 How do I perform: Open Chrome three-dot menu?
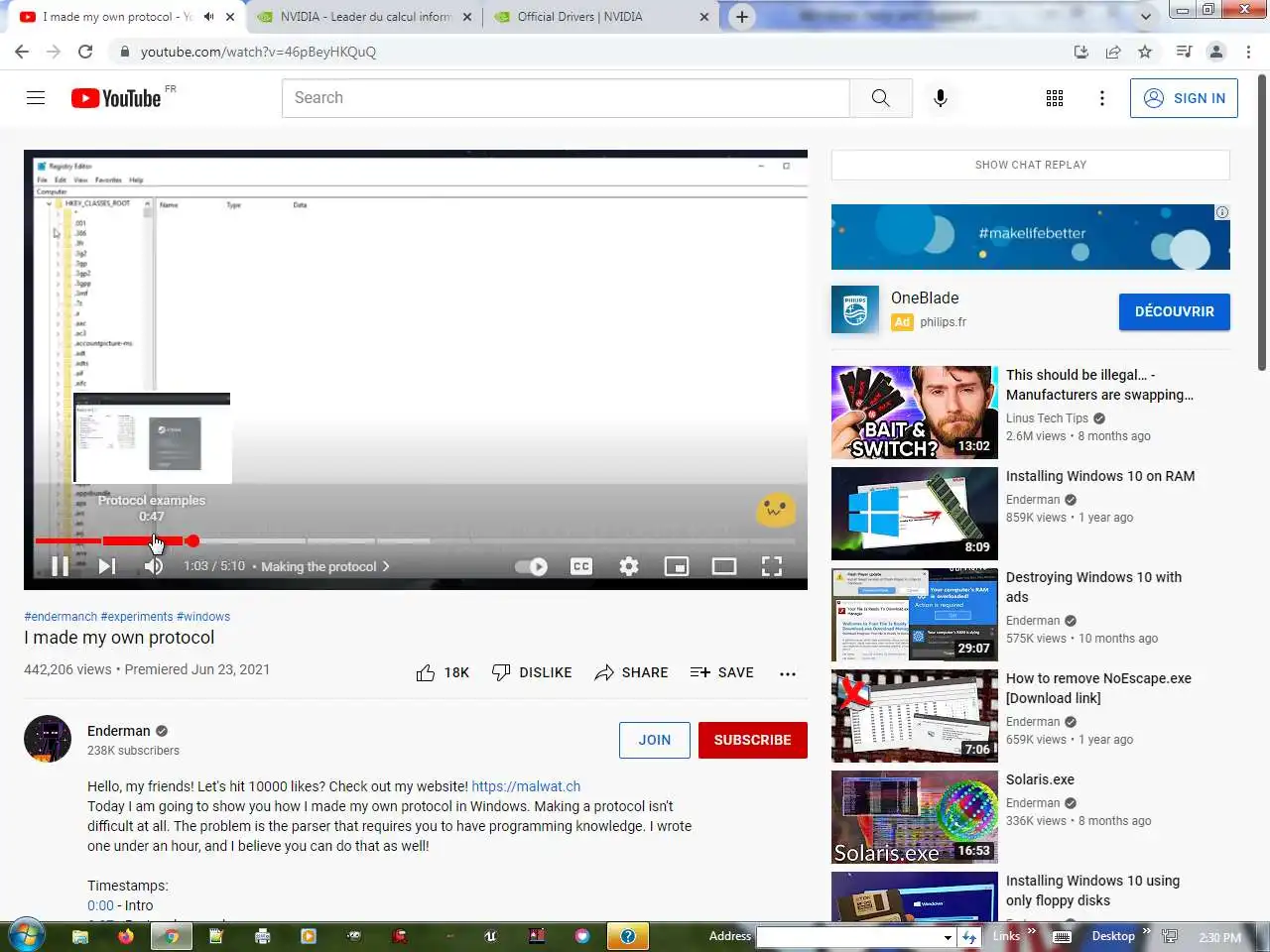pos(1249,52)
